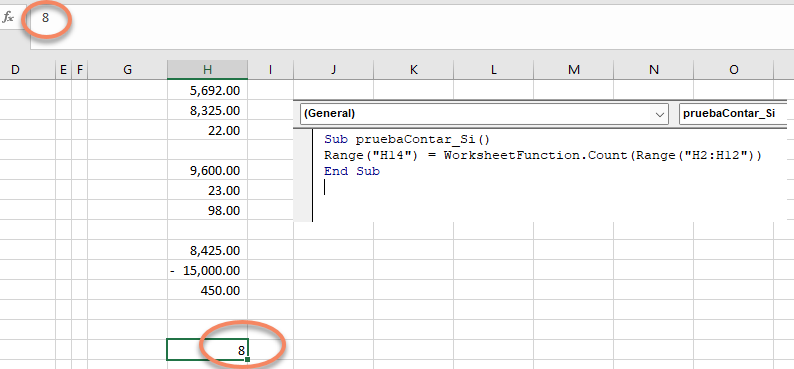Click the End Sub code line

352,172
